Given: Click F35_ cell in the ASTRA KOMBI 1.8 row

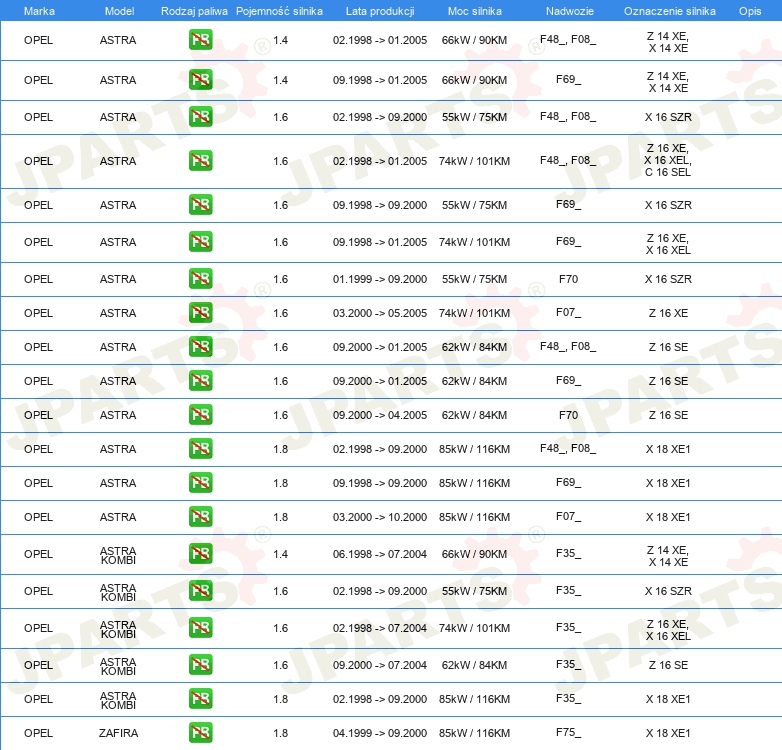Looking at the screenshot, I should click(x=569, y=698).
